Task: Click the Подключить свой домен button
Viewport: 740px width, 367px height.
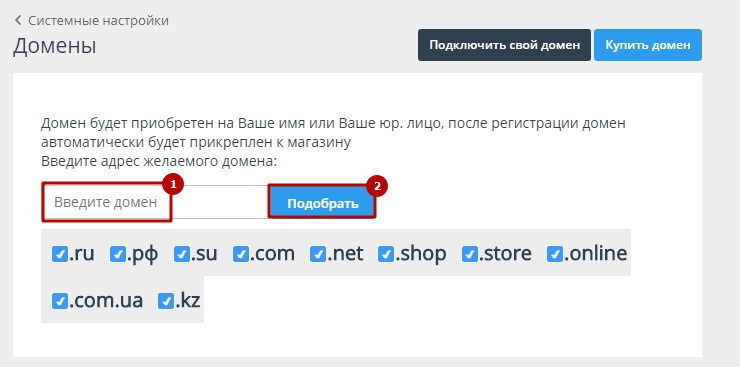Action: coord(504,45)
